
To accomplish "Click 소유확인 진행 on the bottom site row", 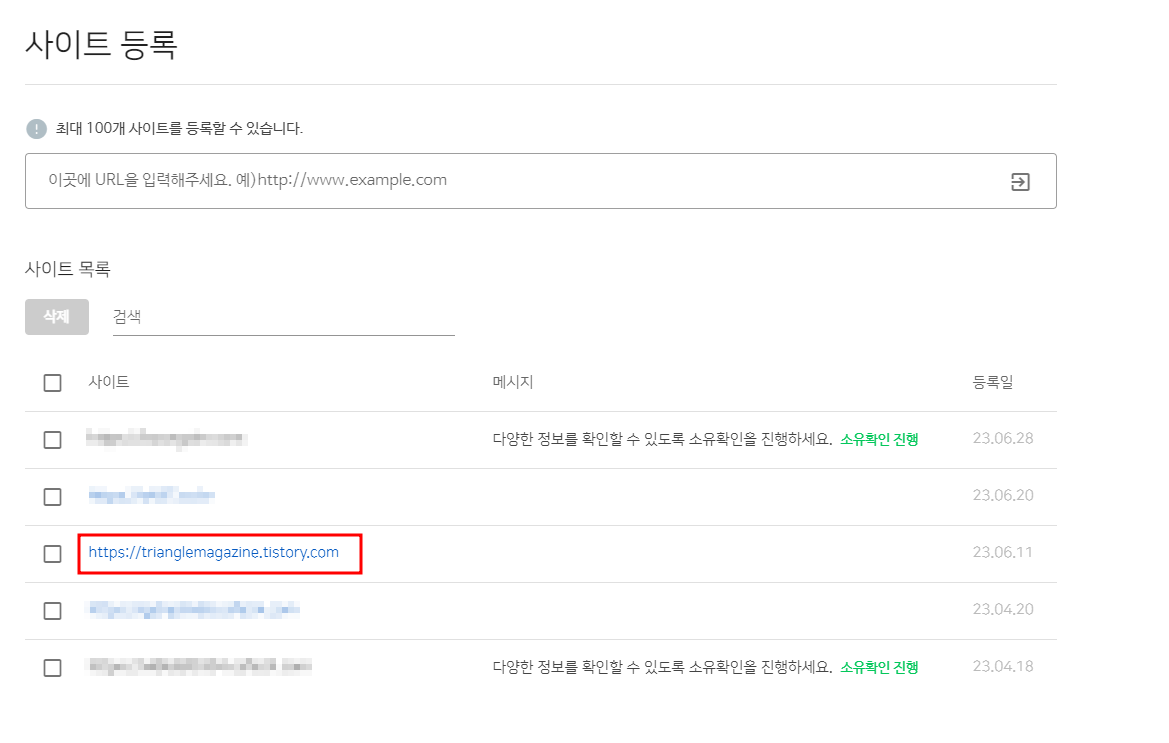I will [879, 665].
